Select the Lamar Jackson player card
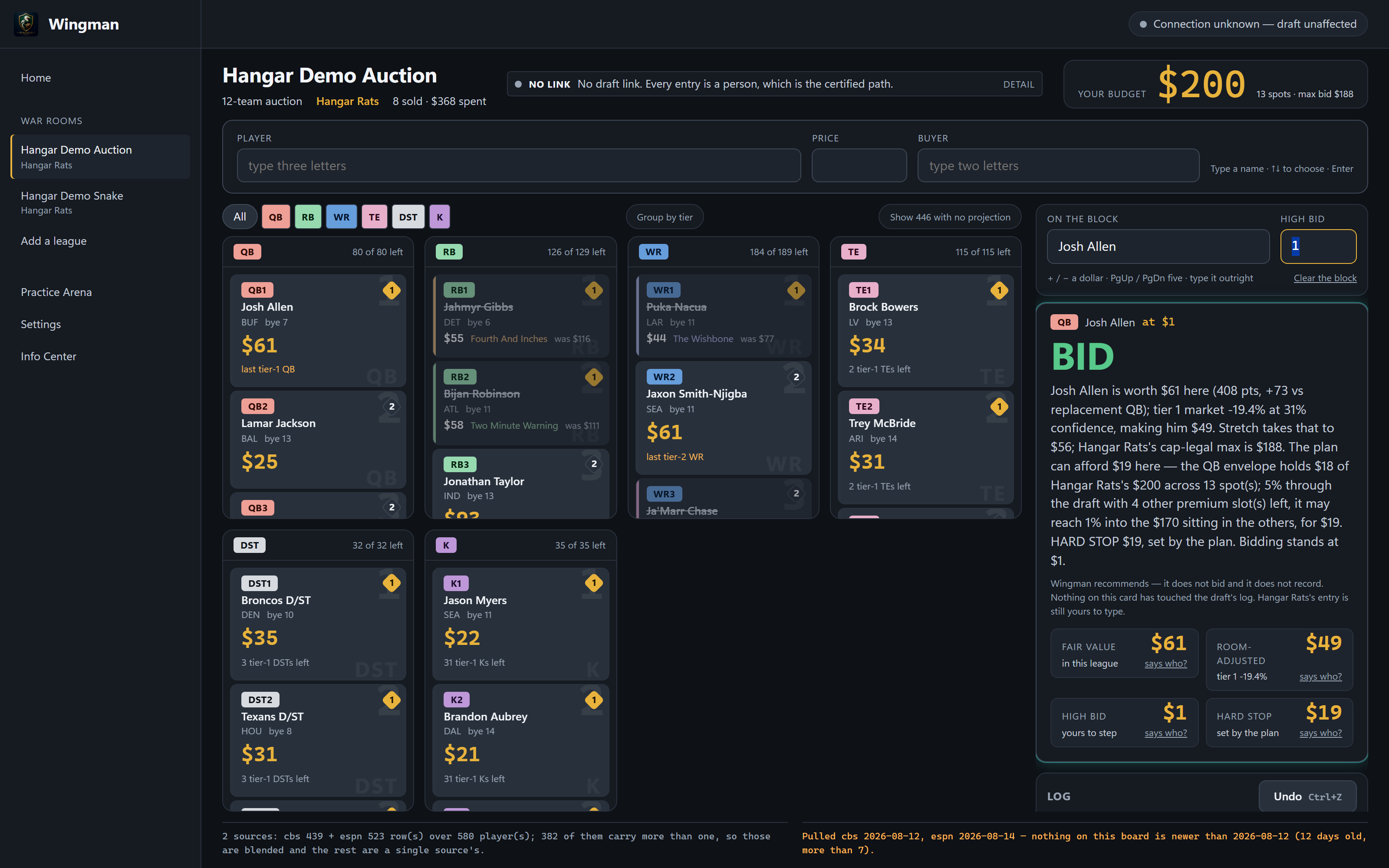1389x868 pixels. pos(318,439)
